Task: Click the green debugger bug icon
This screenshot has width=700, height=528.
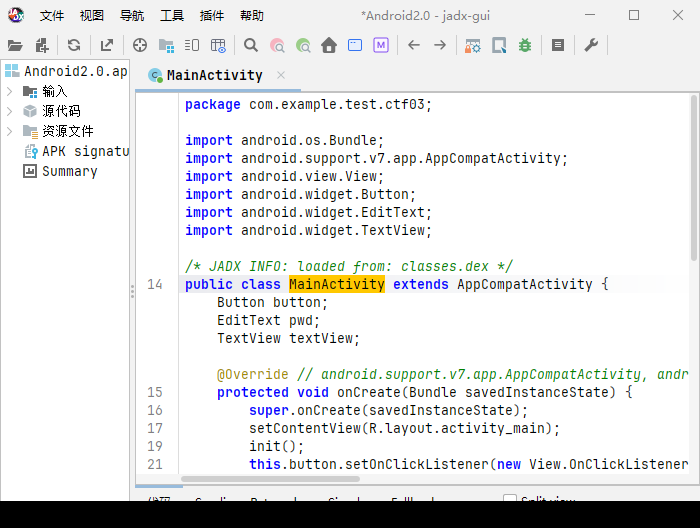Action: [x=525, y=45]
